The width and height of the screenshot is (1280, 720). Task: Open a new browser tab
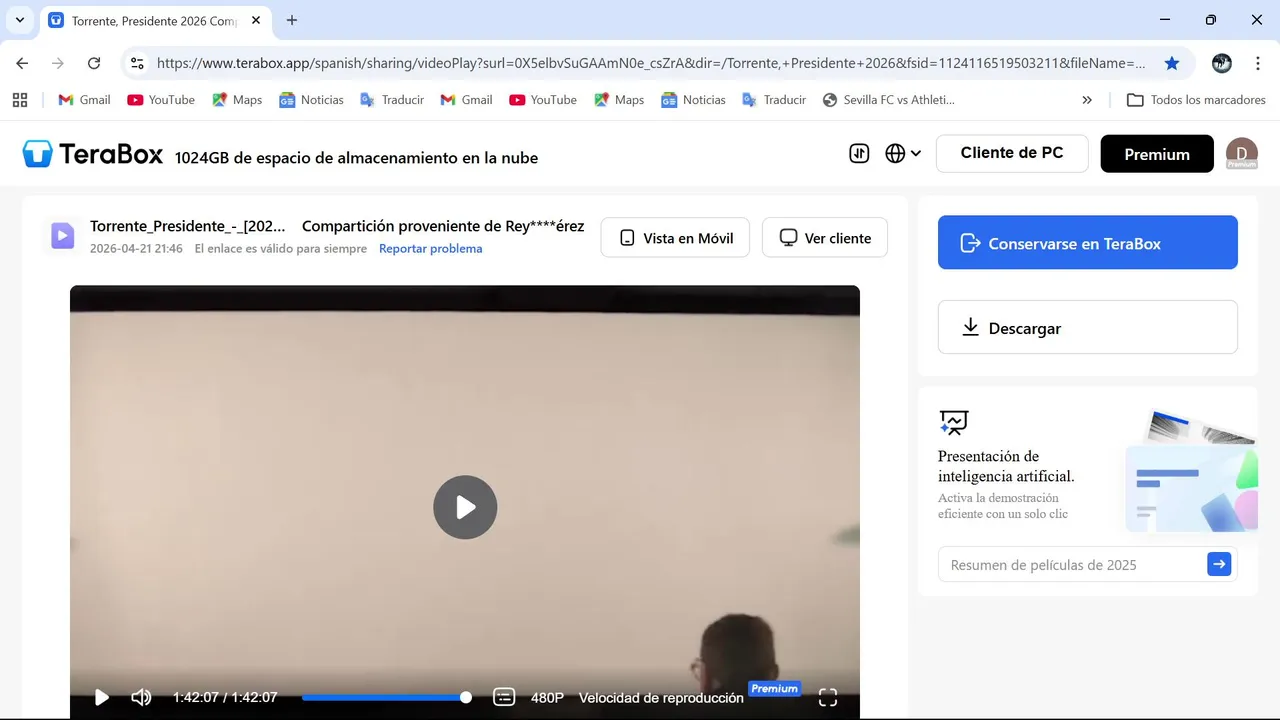point(292,20)
